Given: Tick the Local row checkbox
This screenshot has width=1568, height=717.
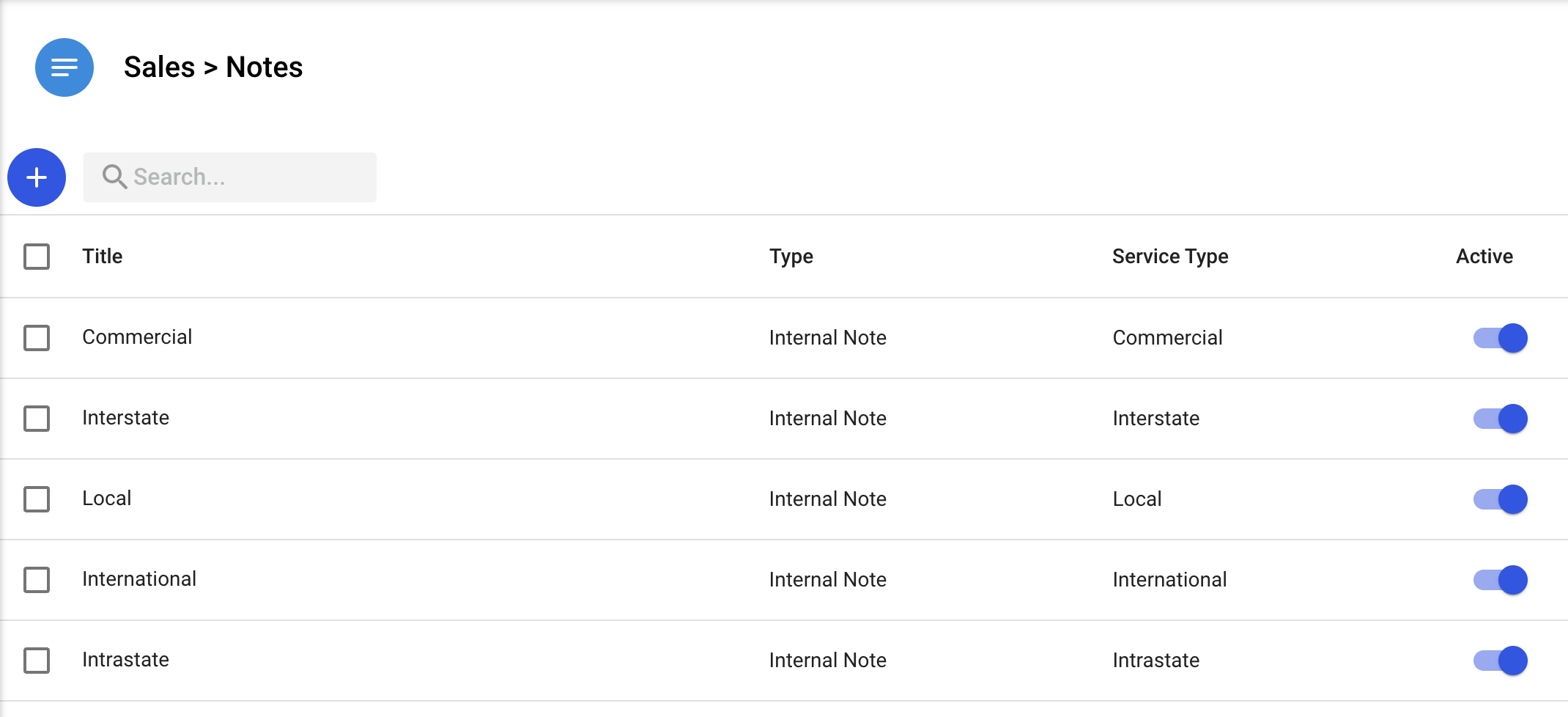Looking at the screenshot, I should click(37, 499).
